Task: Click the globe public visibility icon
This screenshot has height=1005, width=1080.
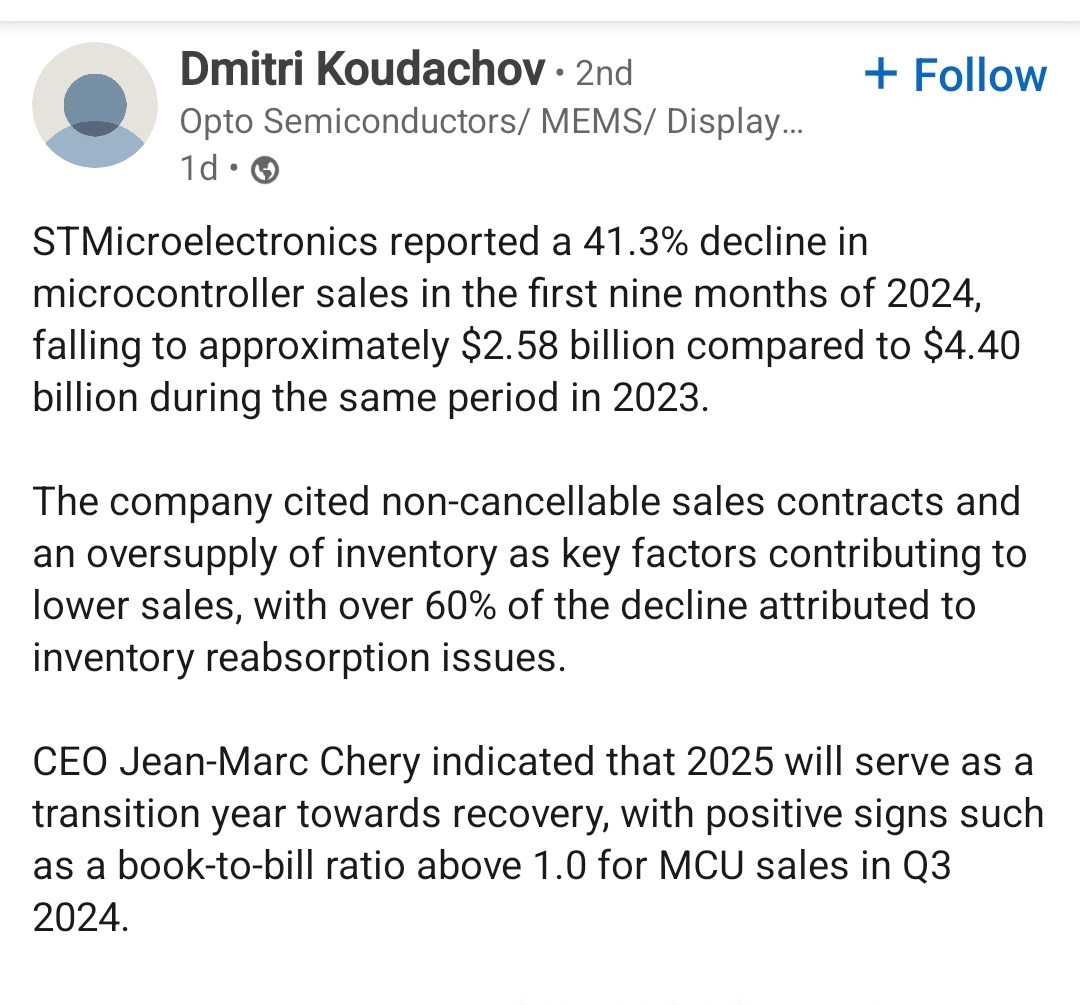Action: point(264,171)
